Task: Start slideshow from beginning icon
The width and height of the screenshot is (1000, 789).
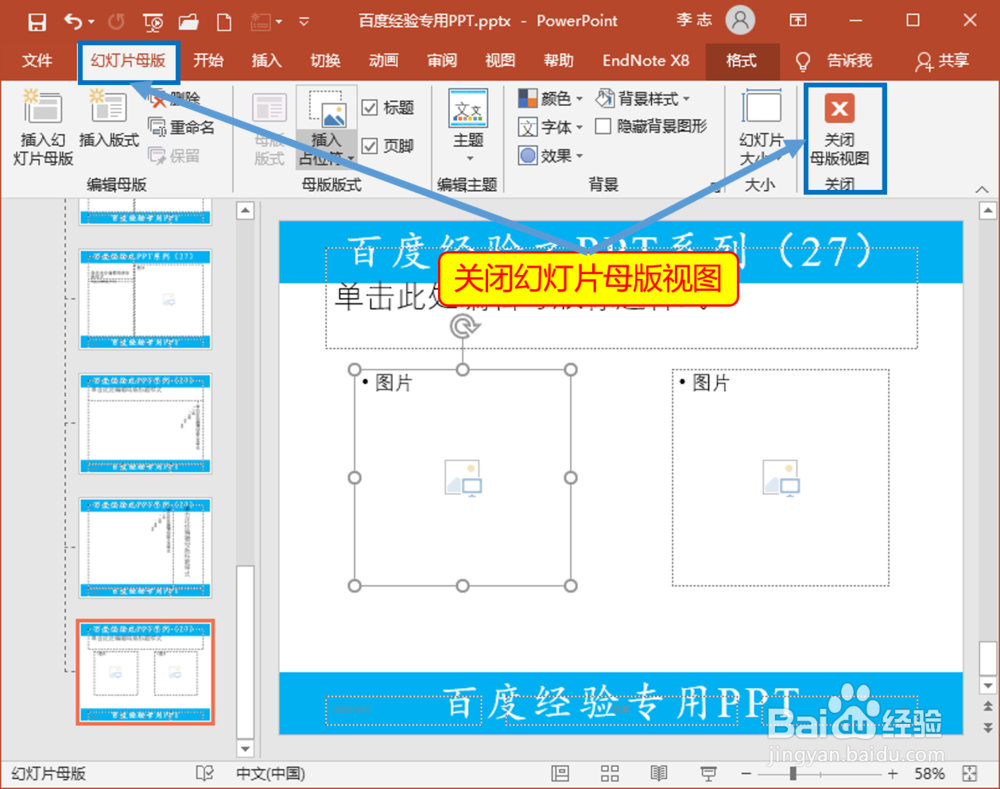Action: (153, 23)
